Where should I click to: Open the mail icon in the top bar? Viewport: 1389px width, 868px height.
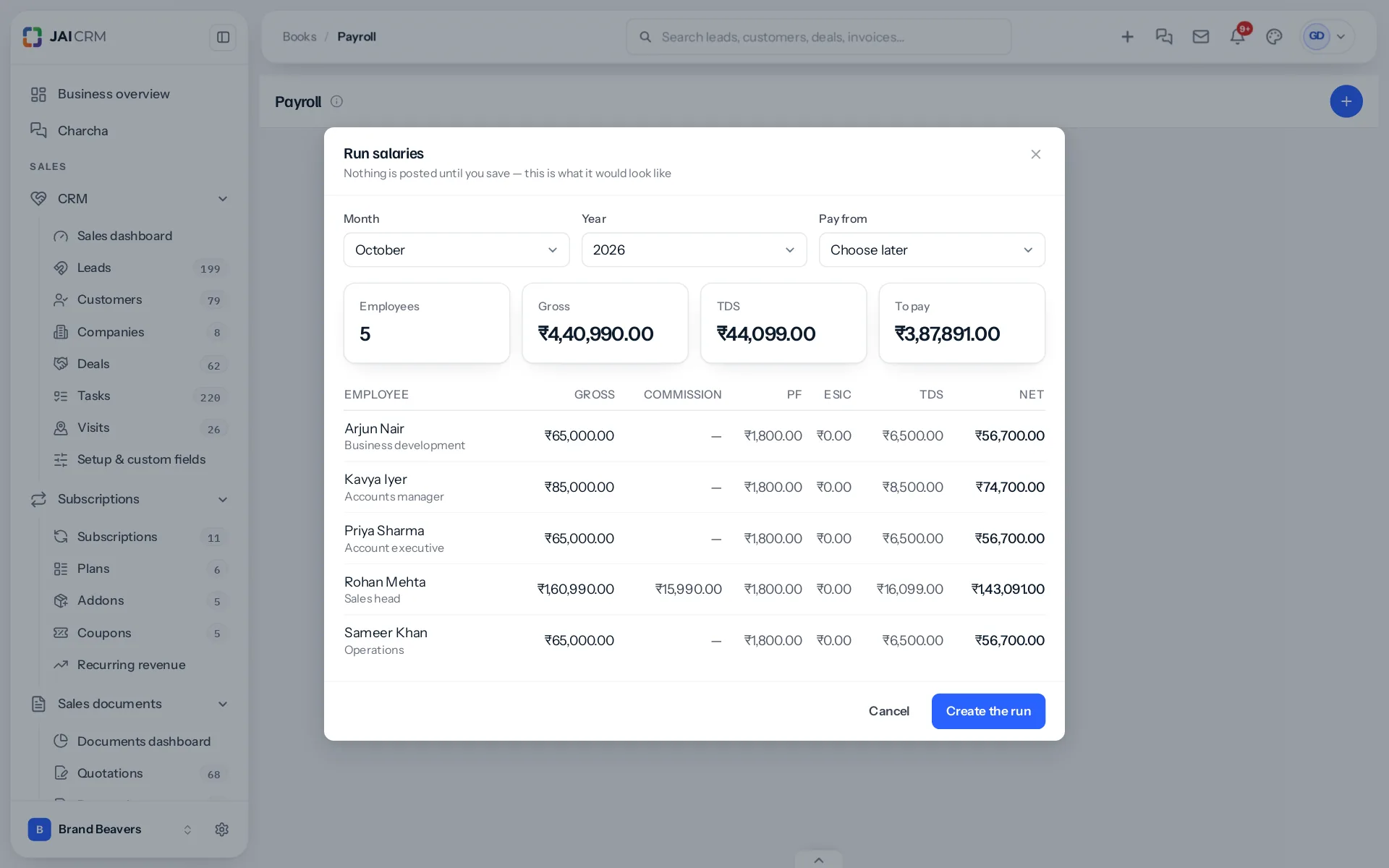(1201, 36)
